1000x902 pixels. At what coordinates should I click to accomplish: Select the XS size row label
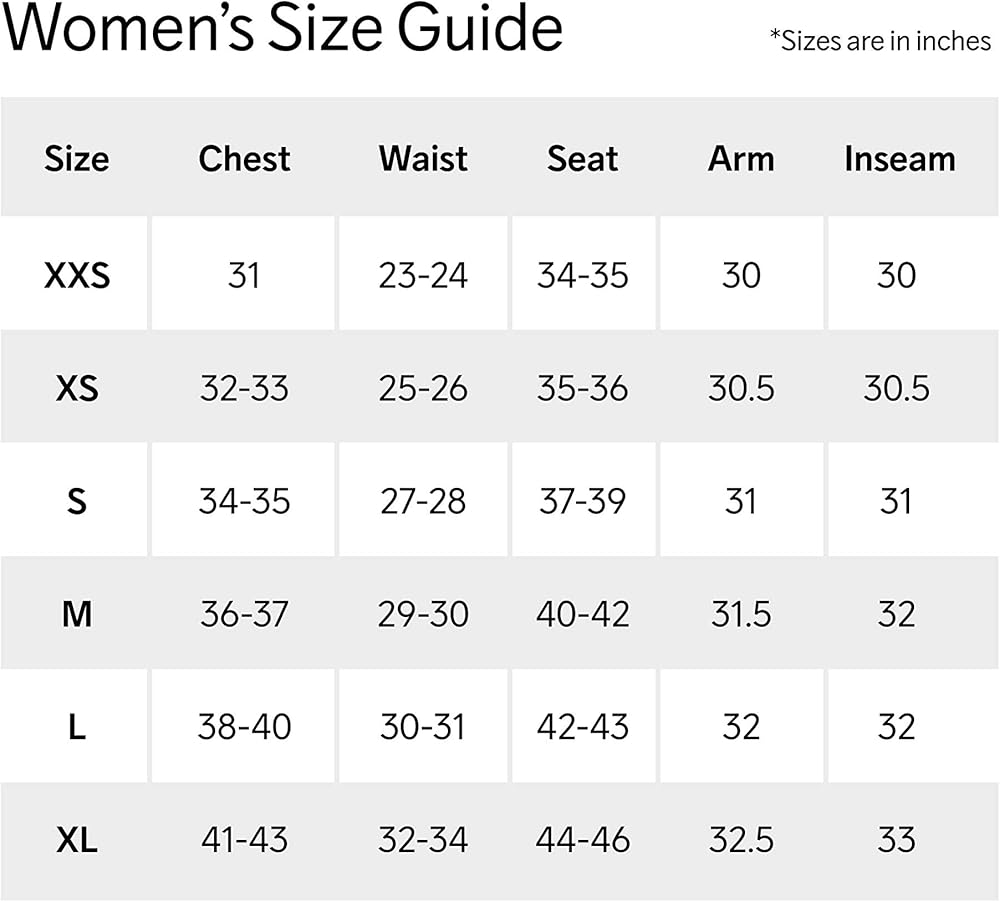point(77,388)
